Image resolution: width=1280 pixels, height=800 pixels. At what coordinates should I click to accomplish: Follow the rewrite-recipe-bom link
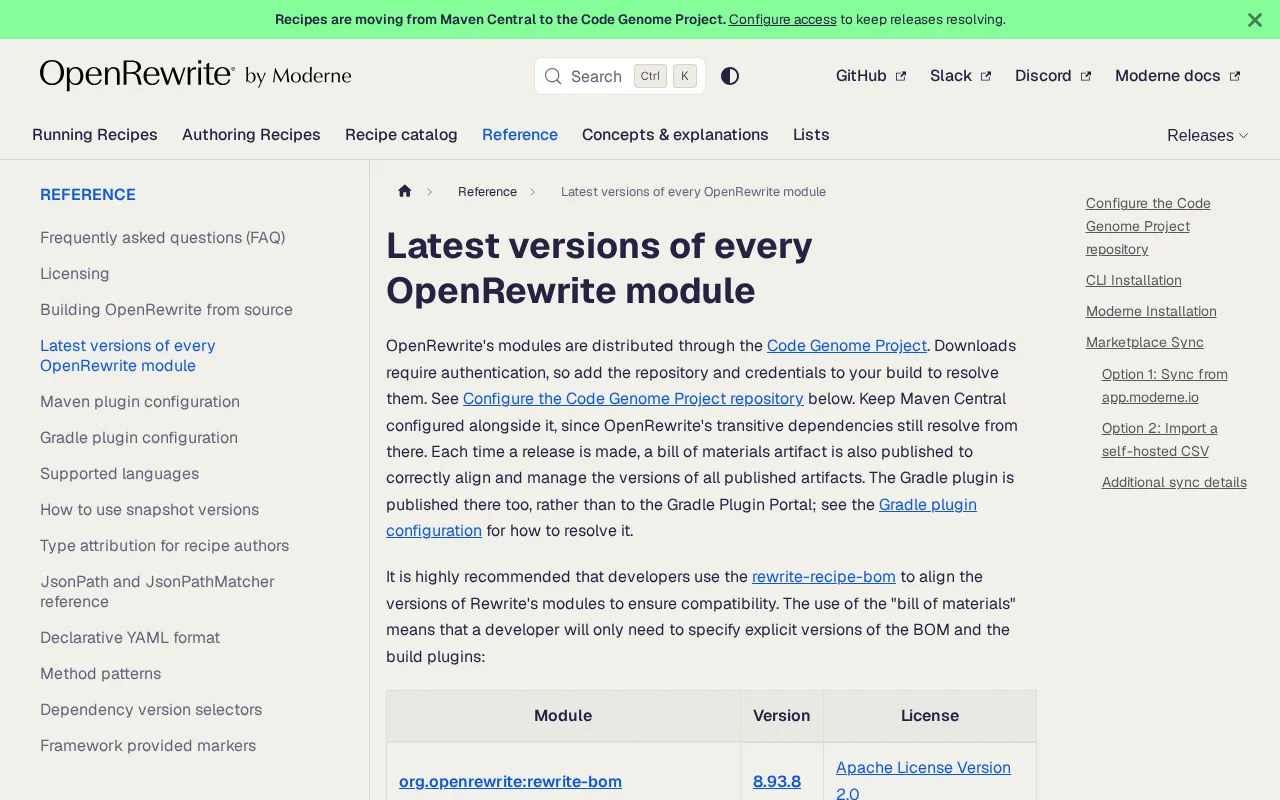click(824, 576)
